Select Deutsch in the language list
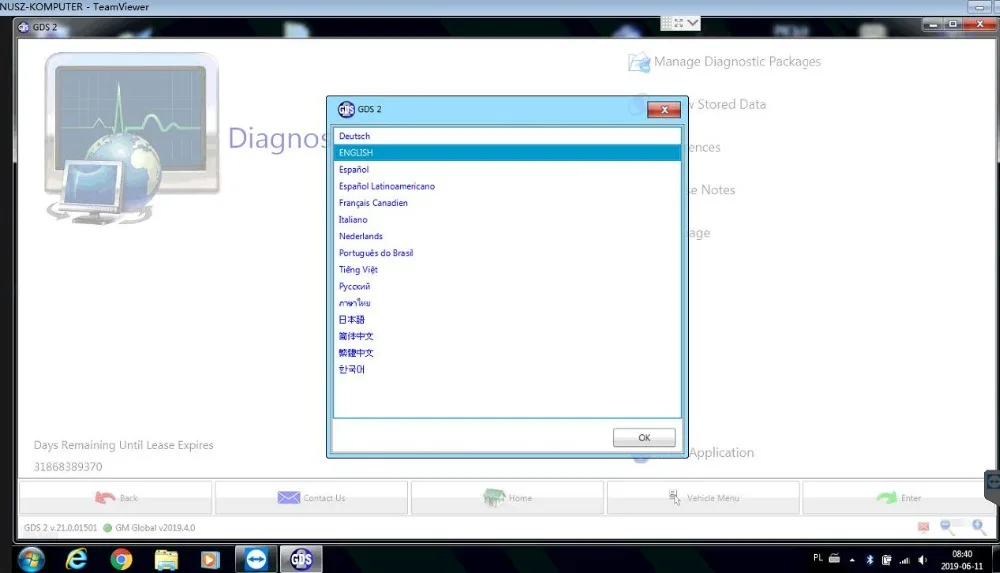 (507, 136)
